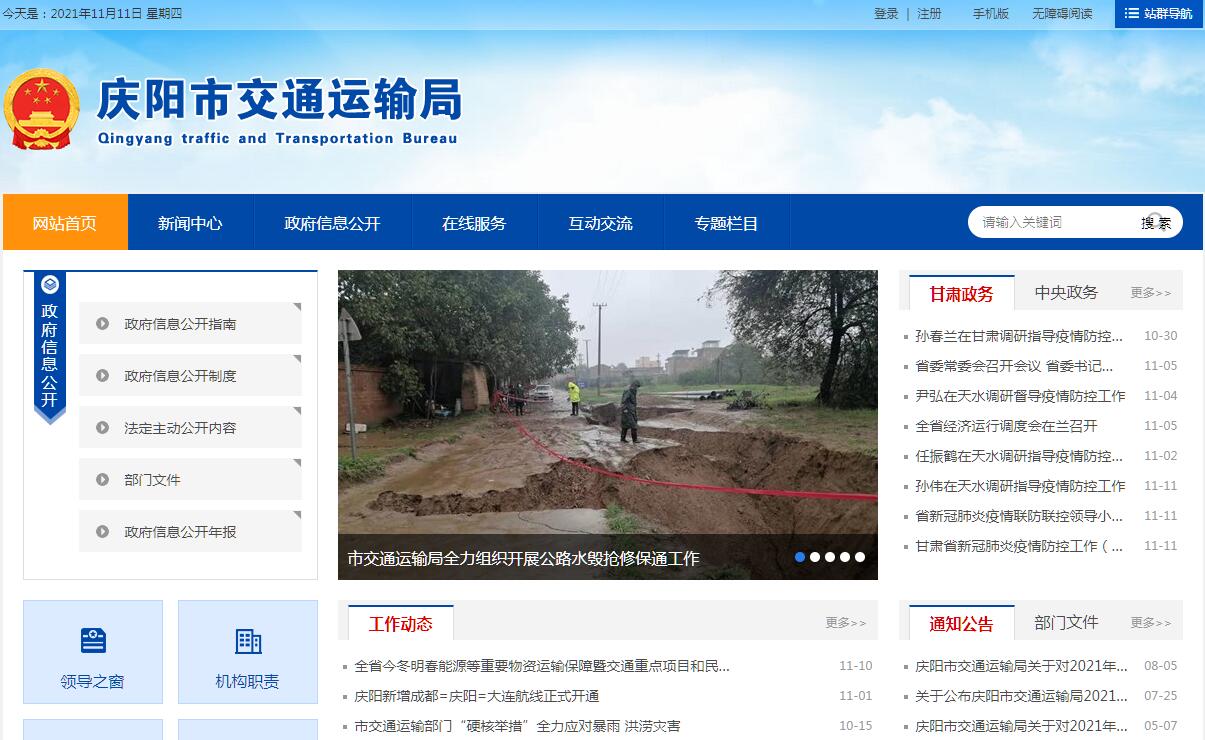This screenshot has height=740, width=1205.
Task: Click the 搜索 search button
Action: coord(1156,223)
